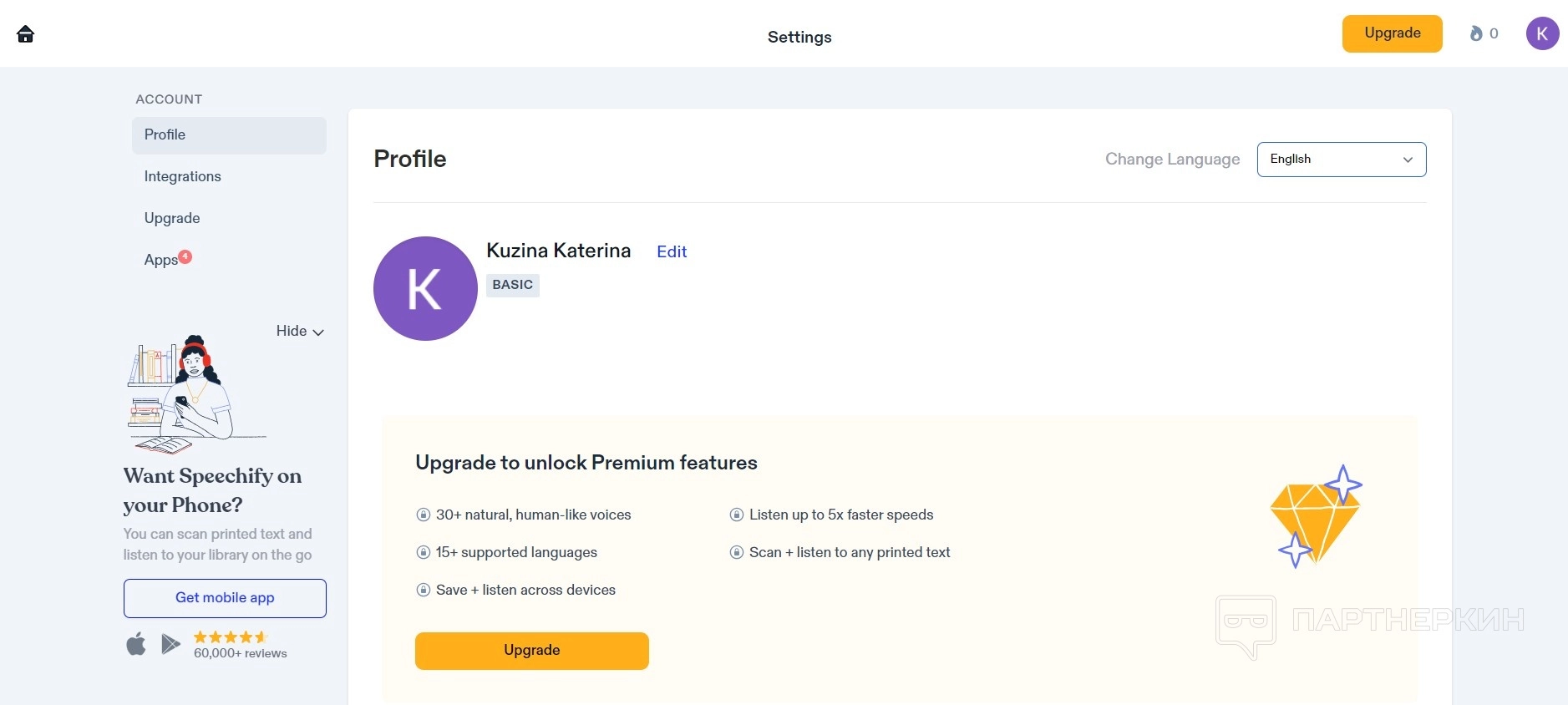Open the English language dropdown
The width and height of the screenshot is (1568, 705).
[1341, 160]
